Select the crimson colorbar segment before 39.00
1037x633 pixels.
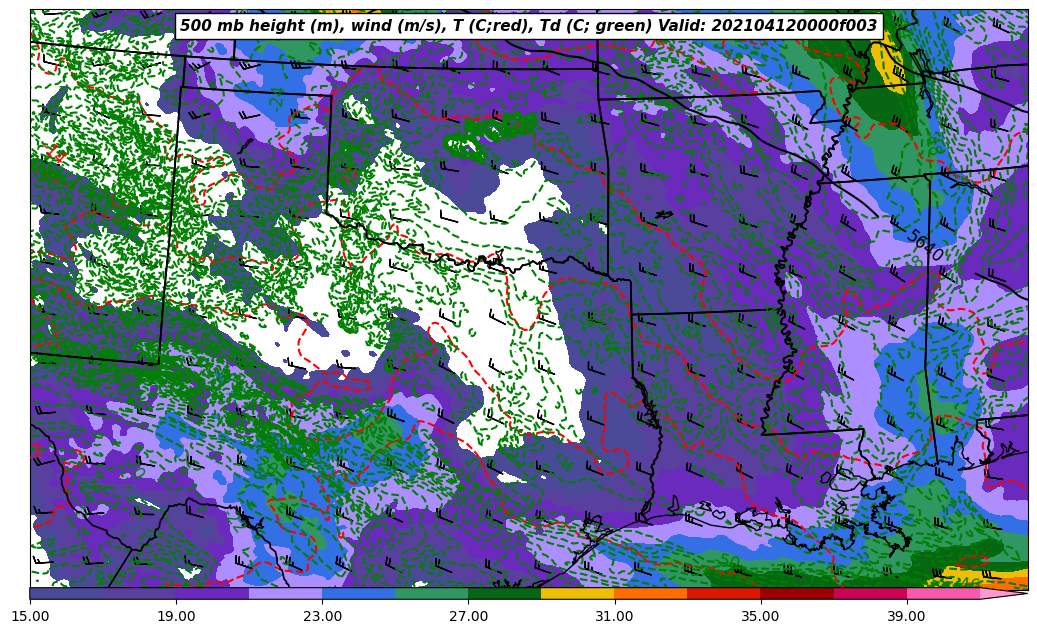870,593
